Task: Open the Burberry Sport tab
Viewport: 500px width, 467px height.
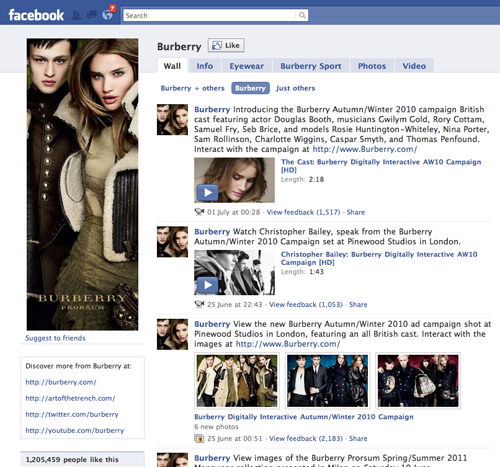Action: pos(311,66)
